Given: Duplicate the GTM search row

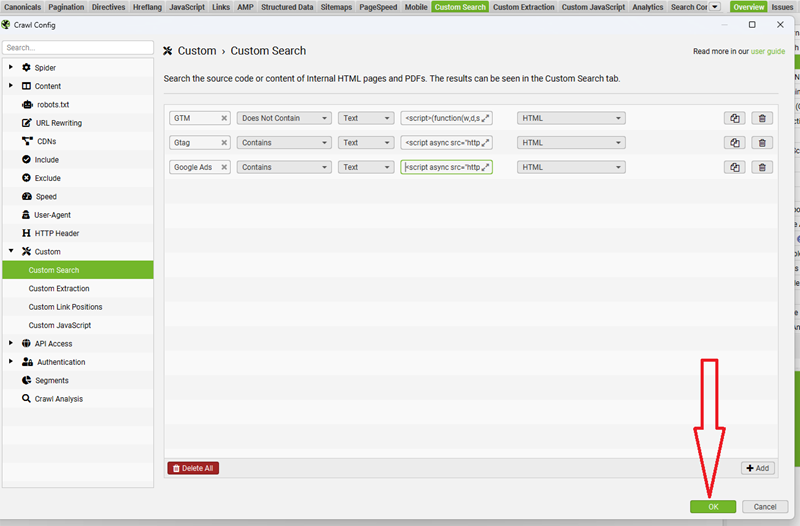Looking at the screenshot, I should pyautogui.click(x=735, y=118).
